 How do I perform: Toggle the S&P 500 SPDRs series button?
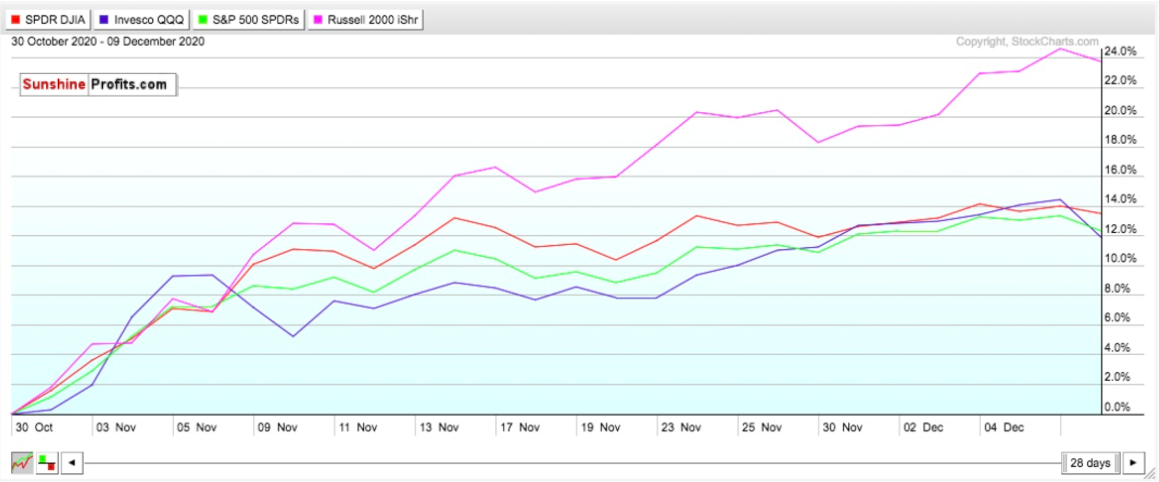[x=249, y=20]
